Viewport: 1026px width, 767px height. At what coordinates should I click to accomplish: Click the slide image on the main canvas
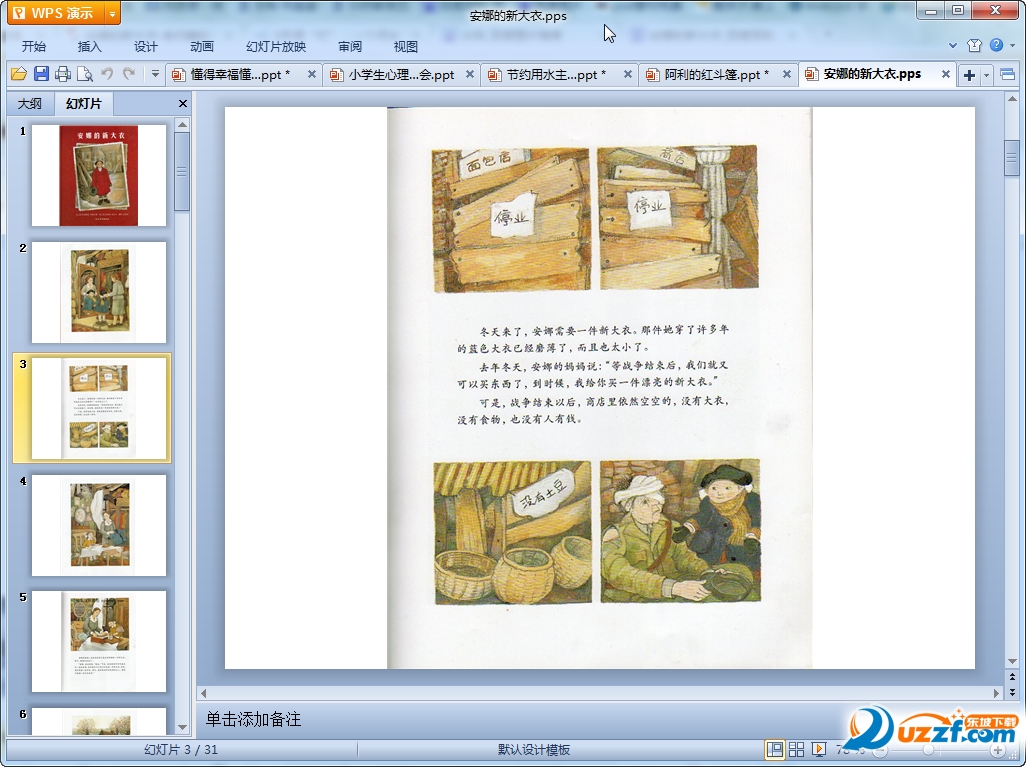click(599, 387)
